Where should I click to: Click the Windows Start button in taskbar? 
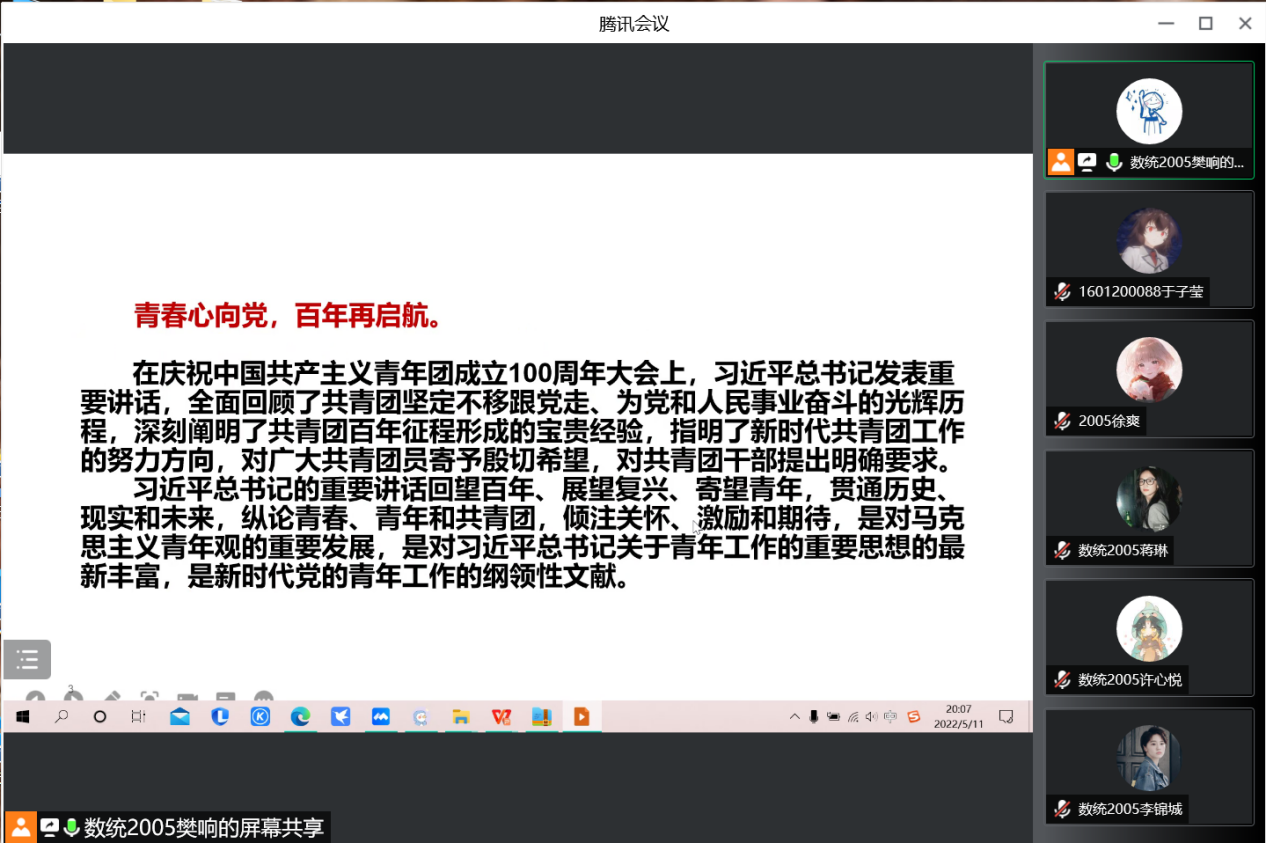pyautogui.click(x=21, y=716)
